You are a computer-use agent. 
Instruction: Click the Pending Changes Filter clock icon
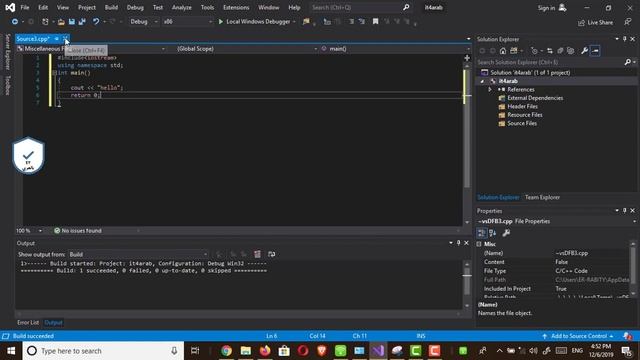click(x=534, y=51)
